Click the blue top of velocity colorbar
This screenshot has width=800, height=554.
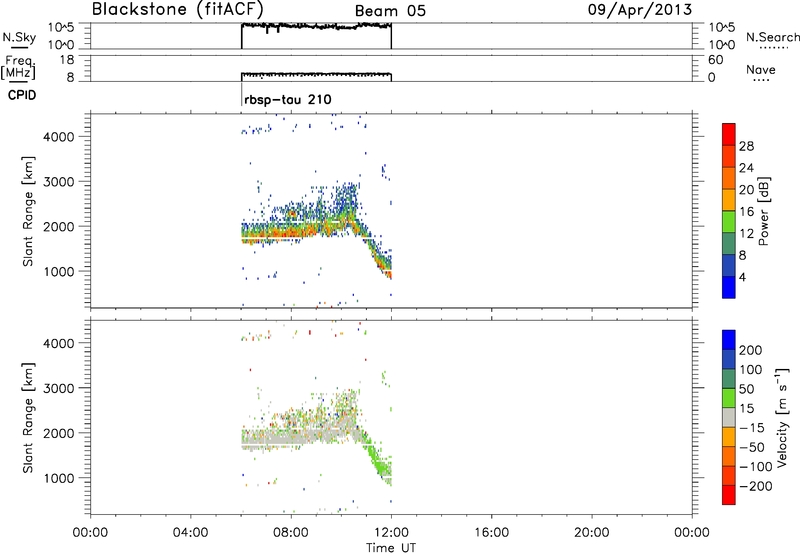729,340
